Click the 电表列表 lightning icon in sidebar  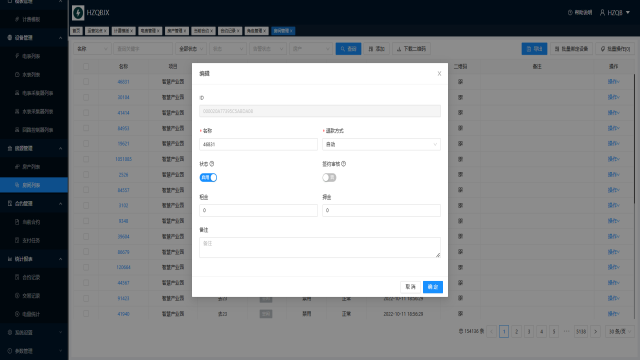17,56
